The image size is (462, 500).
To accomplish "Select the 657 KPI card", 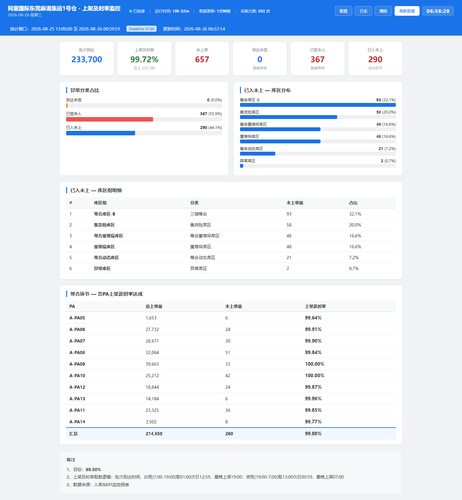I will (202, 59).
